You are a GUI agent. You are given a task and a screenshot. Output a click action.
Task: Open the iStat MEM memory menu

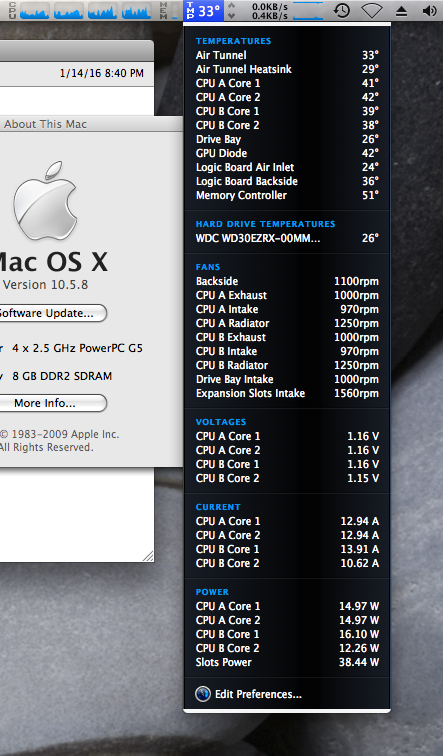[x=168, y=10]
